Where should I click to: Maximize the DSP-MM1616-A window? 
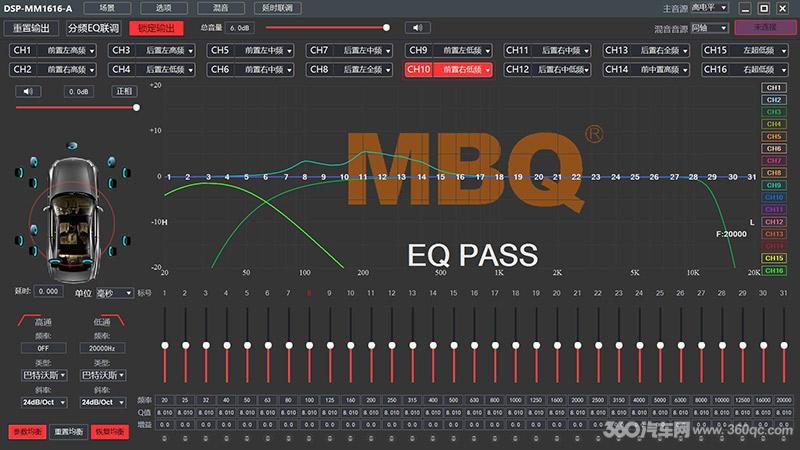(x=764, y=8)
